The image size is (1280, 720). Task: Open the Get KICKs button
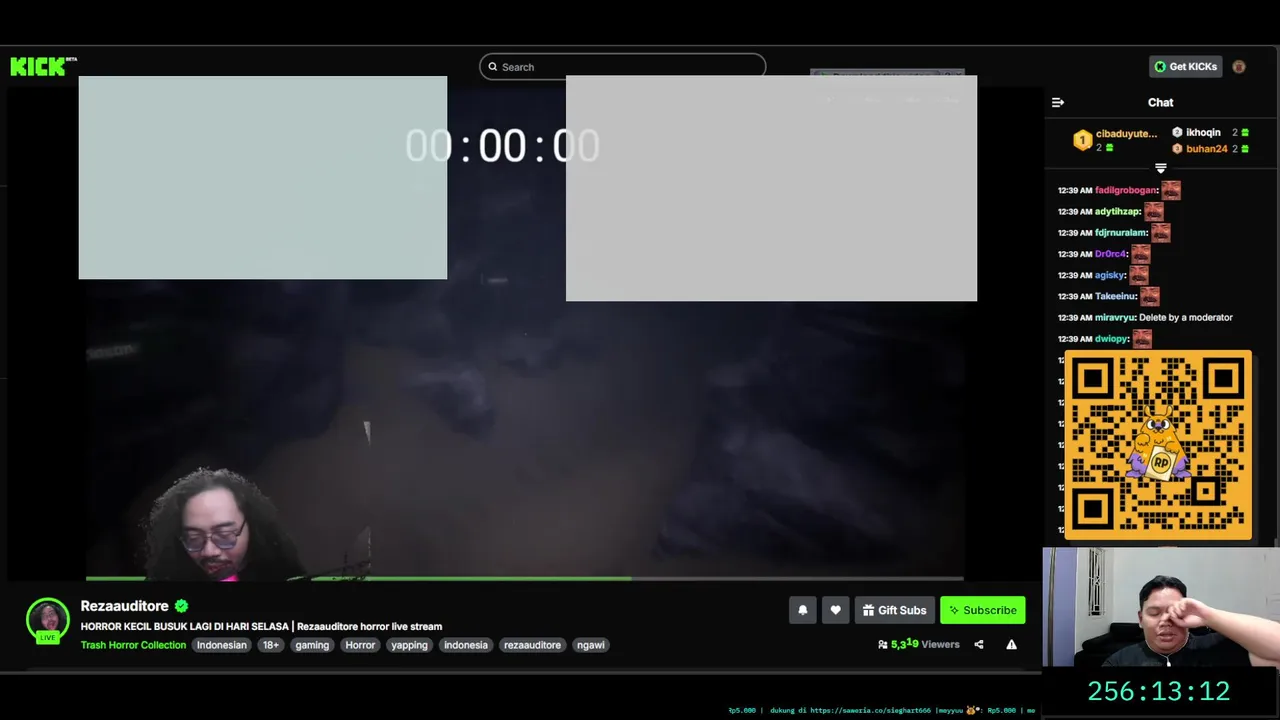(x=1186, y=67)
